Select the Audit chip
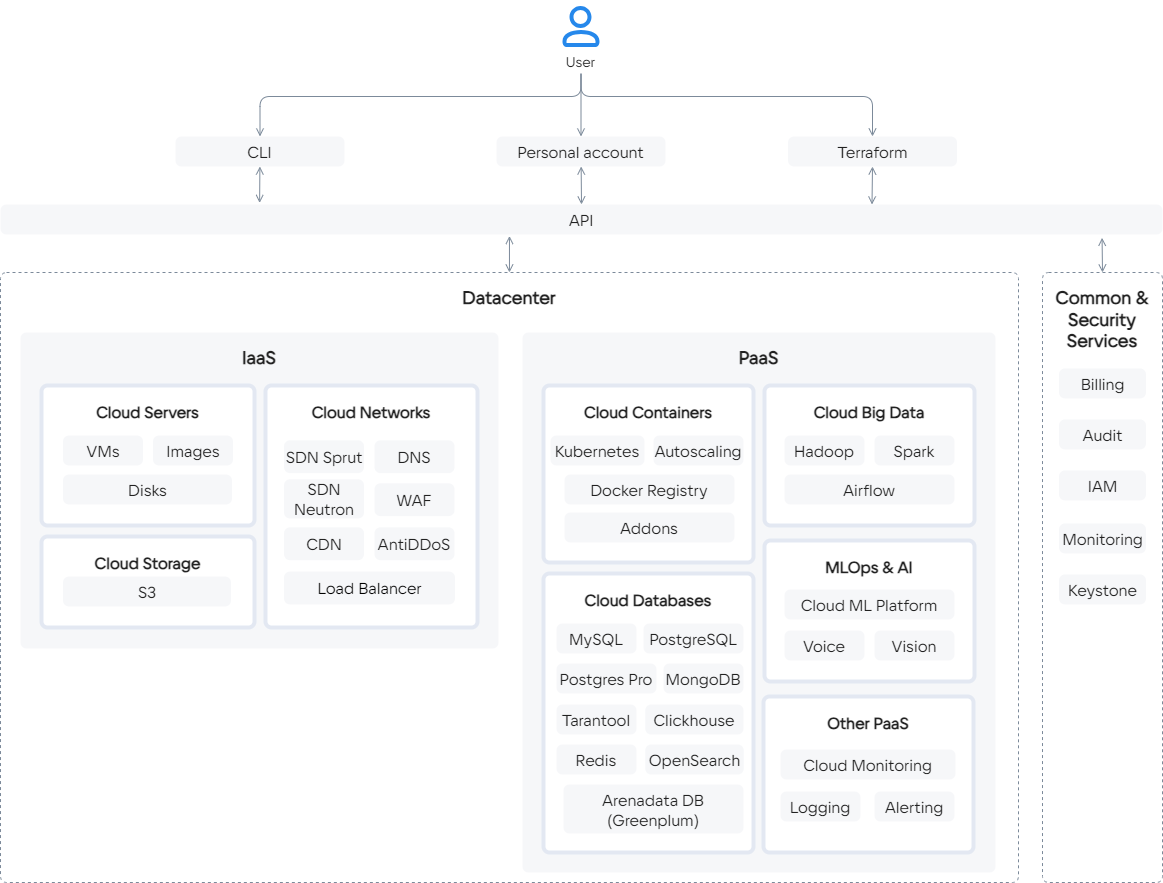Screen dimensions: 1163x883 1102,435
